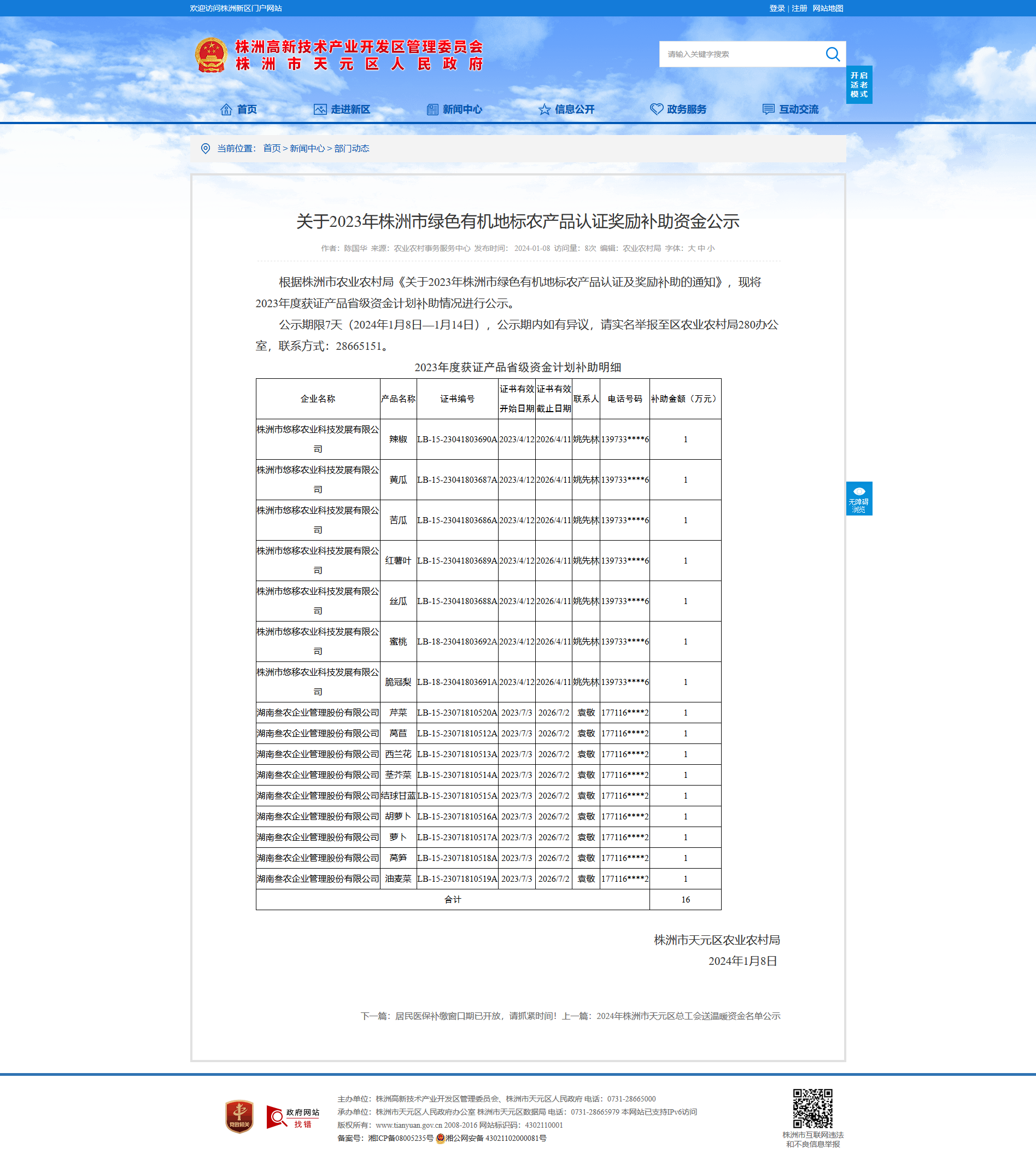Click certificate number LB-15-23071810520A

click(x=457, y=713)
